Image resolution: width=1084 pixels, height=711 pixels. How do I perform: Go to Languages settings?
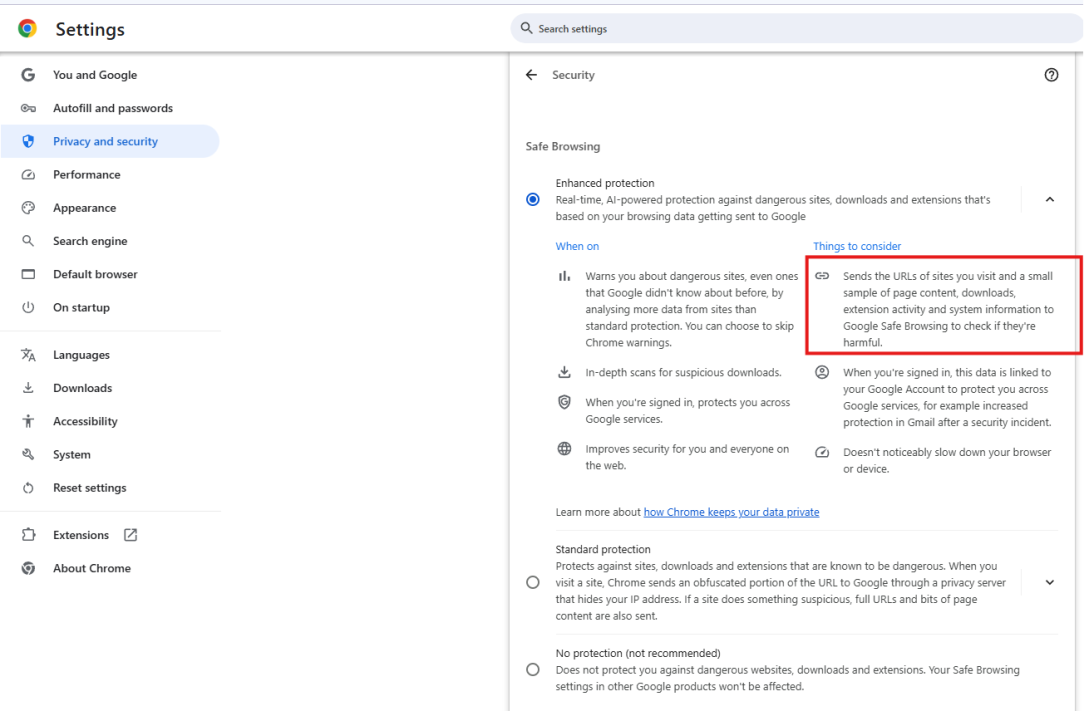coord(111,355)
